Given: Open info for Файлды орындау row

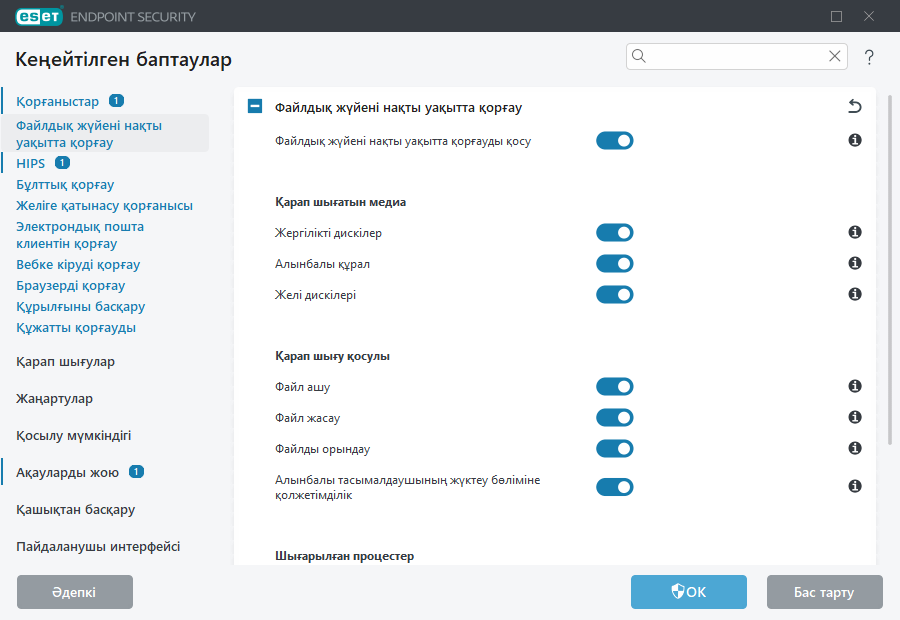Looking at the screenshot, I should pos(854,448).
